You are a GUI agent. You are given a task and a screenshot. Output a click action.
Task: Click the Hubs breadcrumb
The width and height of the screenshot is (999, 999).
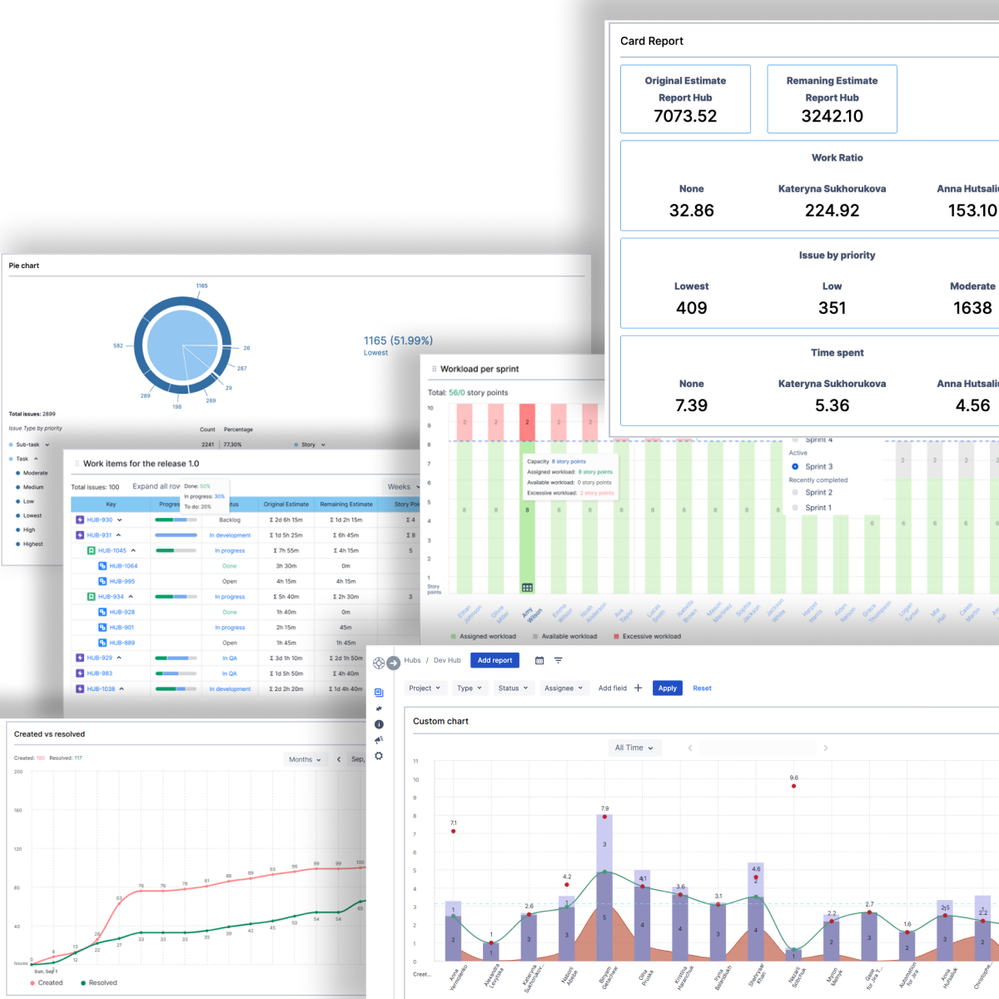point(412,661)
